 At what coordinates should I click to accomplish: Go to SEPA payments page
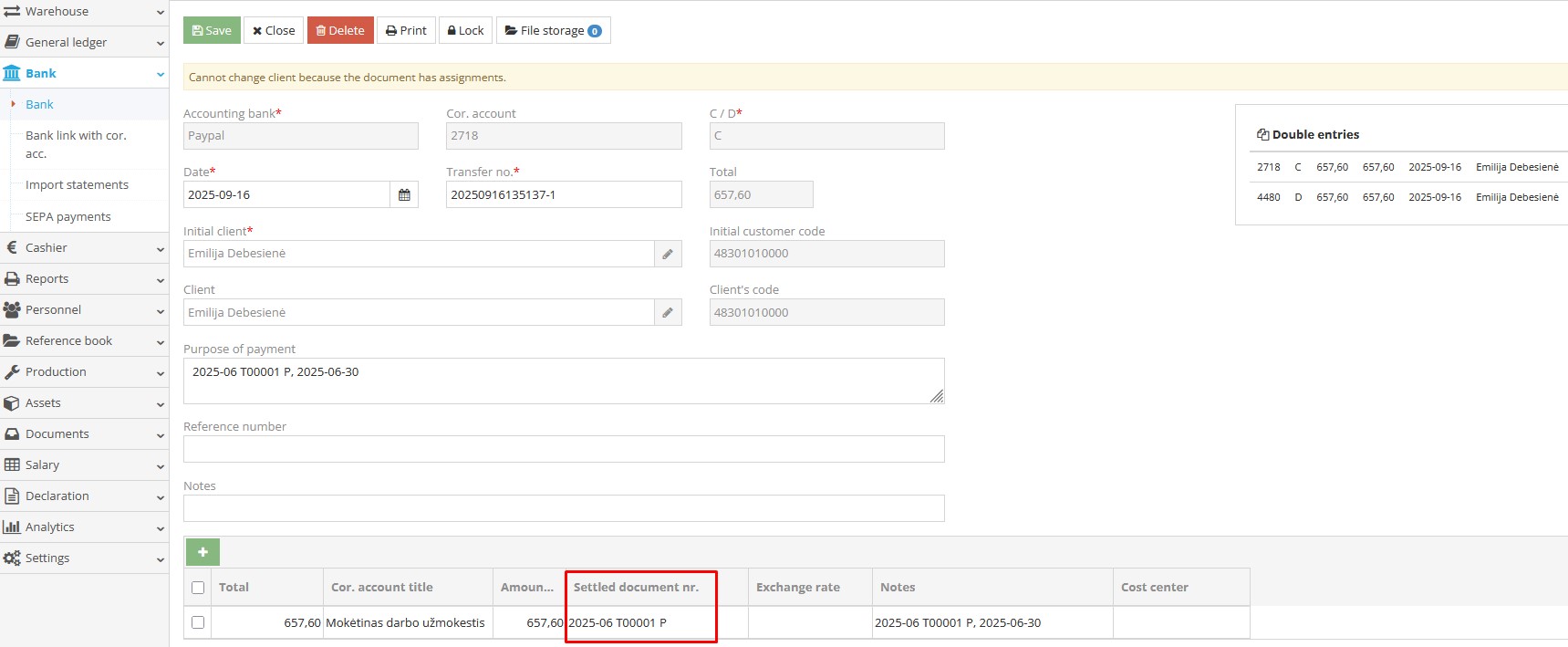click(x=68, y=216)
